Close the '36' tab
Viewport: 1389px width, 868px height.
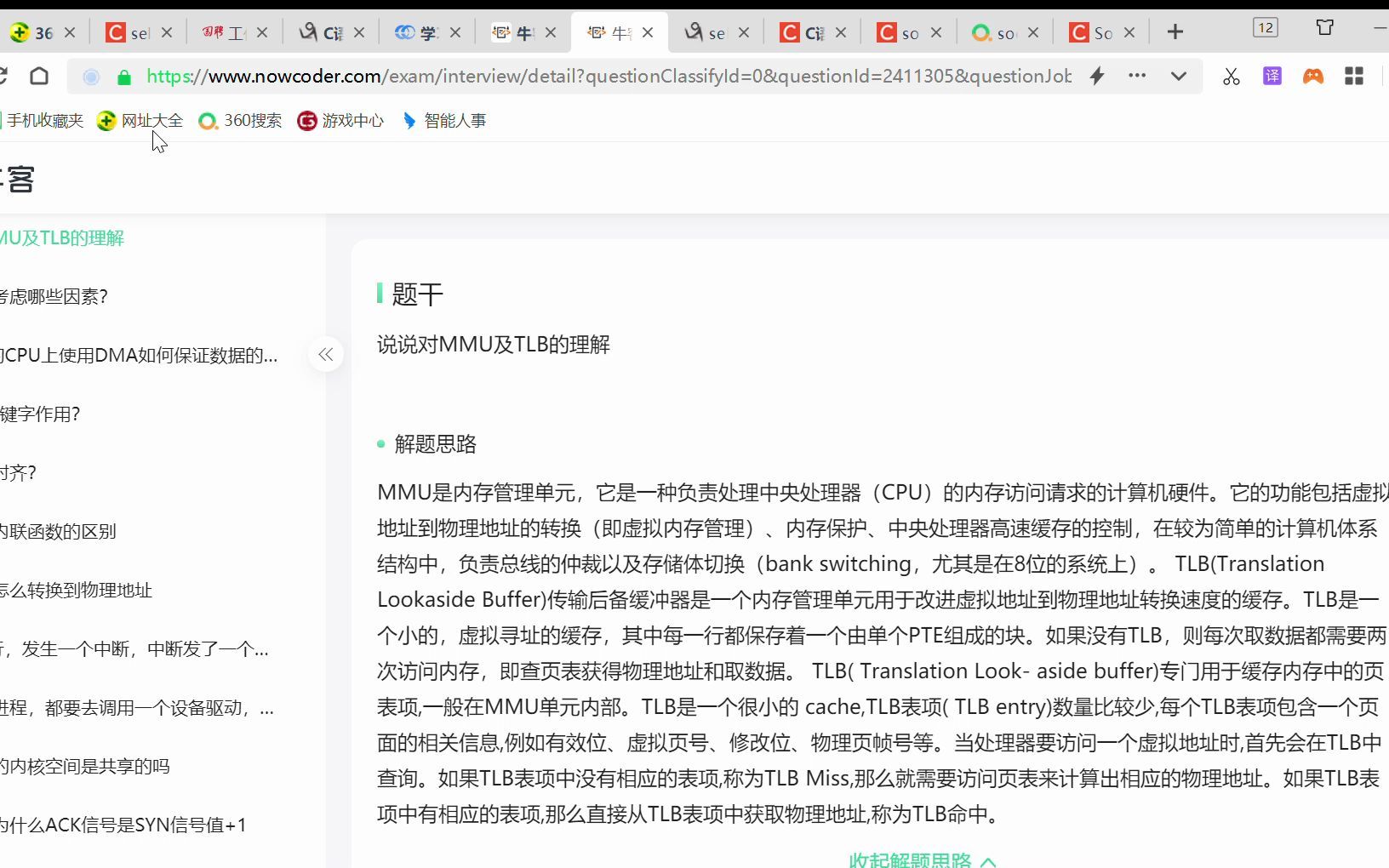pos(70,32)
